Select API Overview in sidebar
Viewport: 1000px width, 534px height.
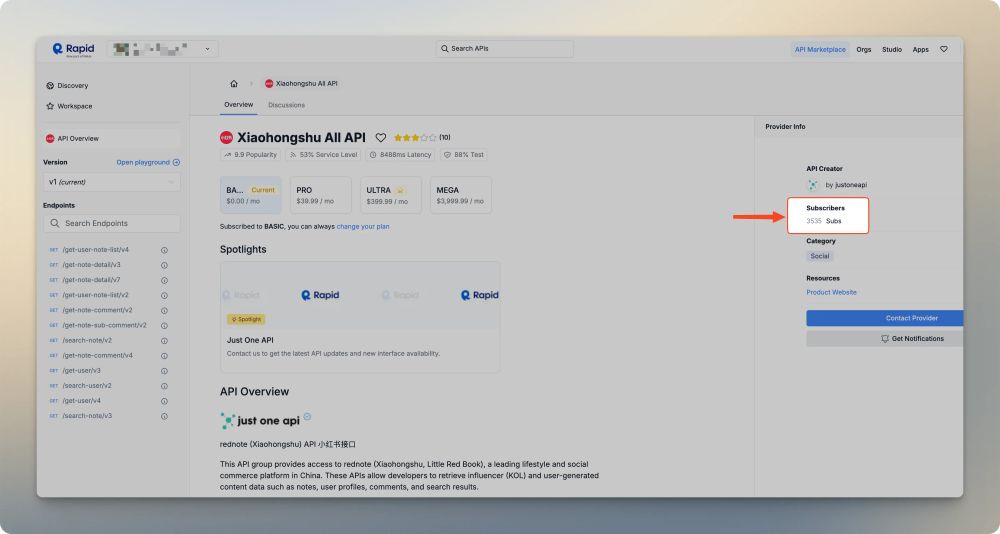click(112, 138)
